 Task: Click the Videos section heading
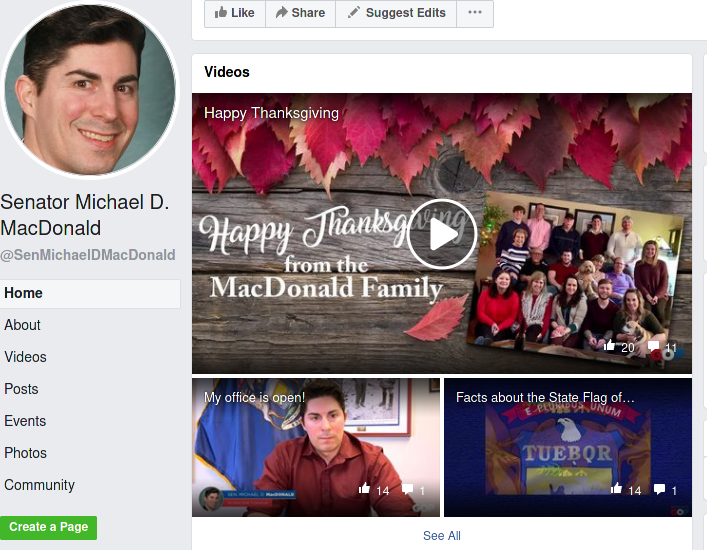point(227,72)
